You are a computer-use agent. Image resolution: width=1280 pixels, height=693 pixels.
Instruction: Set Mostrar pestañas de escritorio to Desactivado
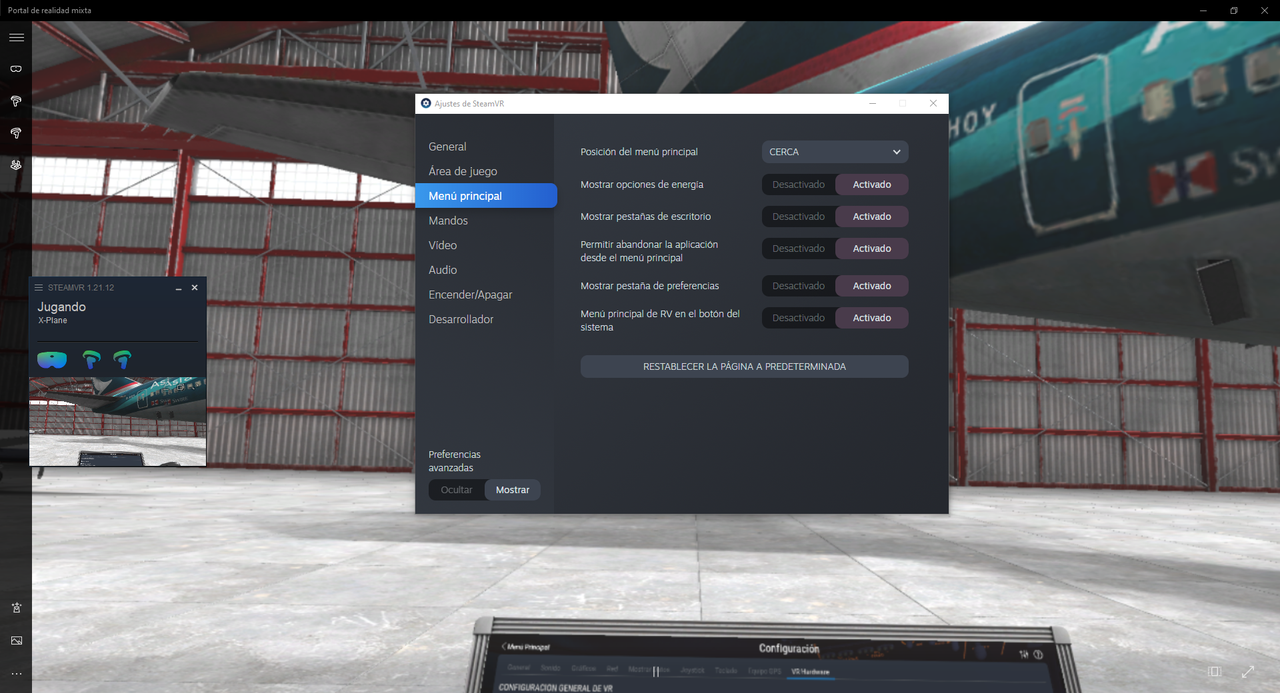click(x=798, y=216)
